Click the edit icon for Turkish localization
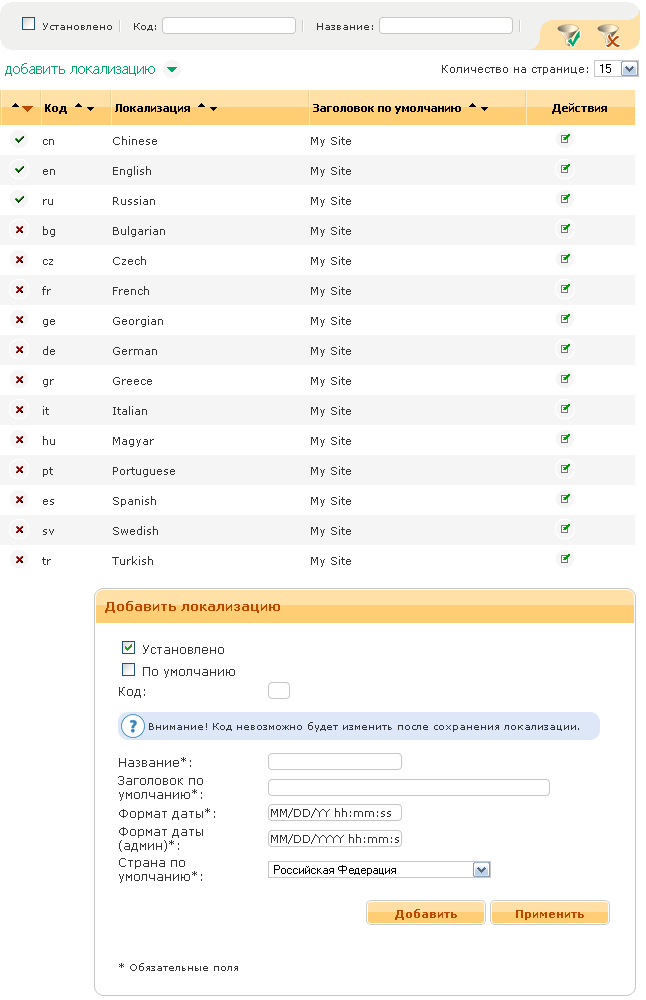Image resolution: width=646 pixels, height=1000 pixels. (x=566, y=559)
